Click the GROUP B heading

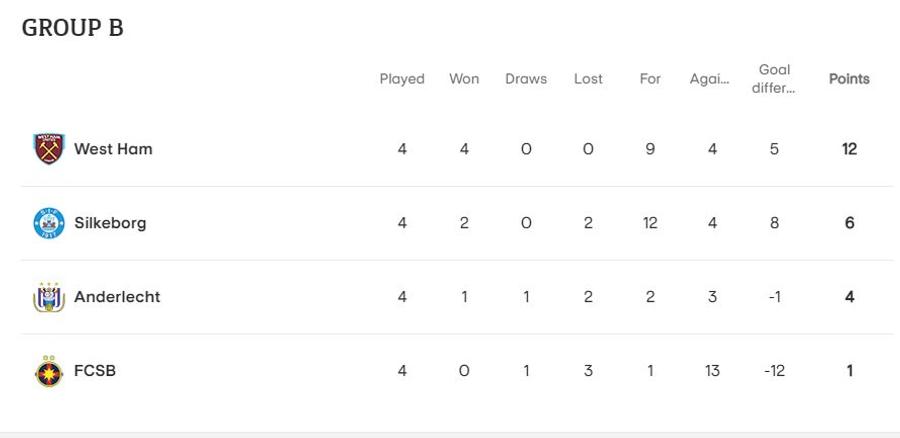coord(72,28)
